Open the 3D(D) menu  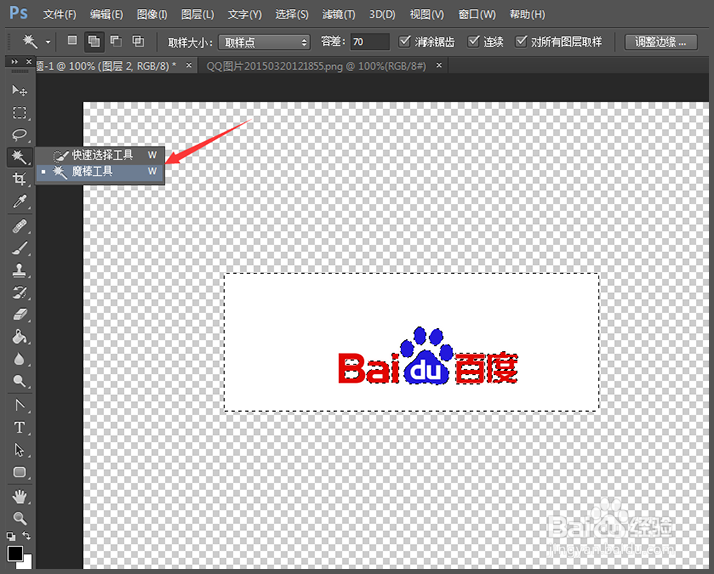(382, 15)
